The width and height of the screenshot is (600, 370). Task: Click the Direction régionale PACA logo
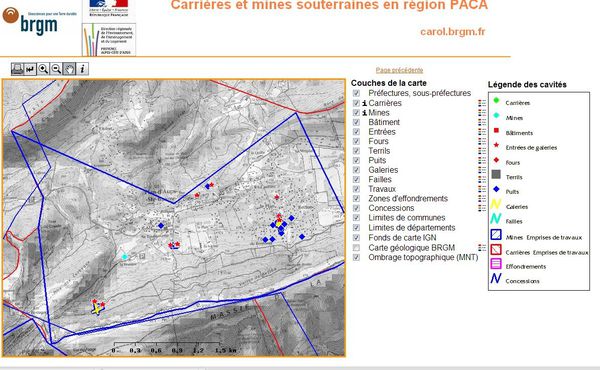click(x=109, y=39)
